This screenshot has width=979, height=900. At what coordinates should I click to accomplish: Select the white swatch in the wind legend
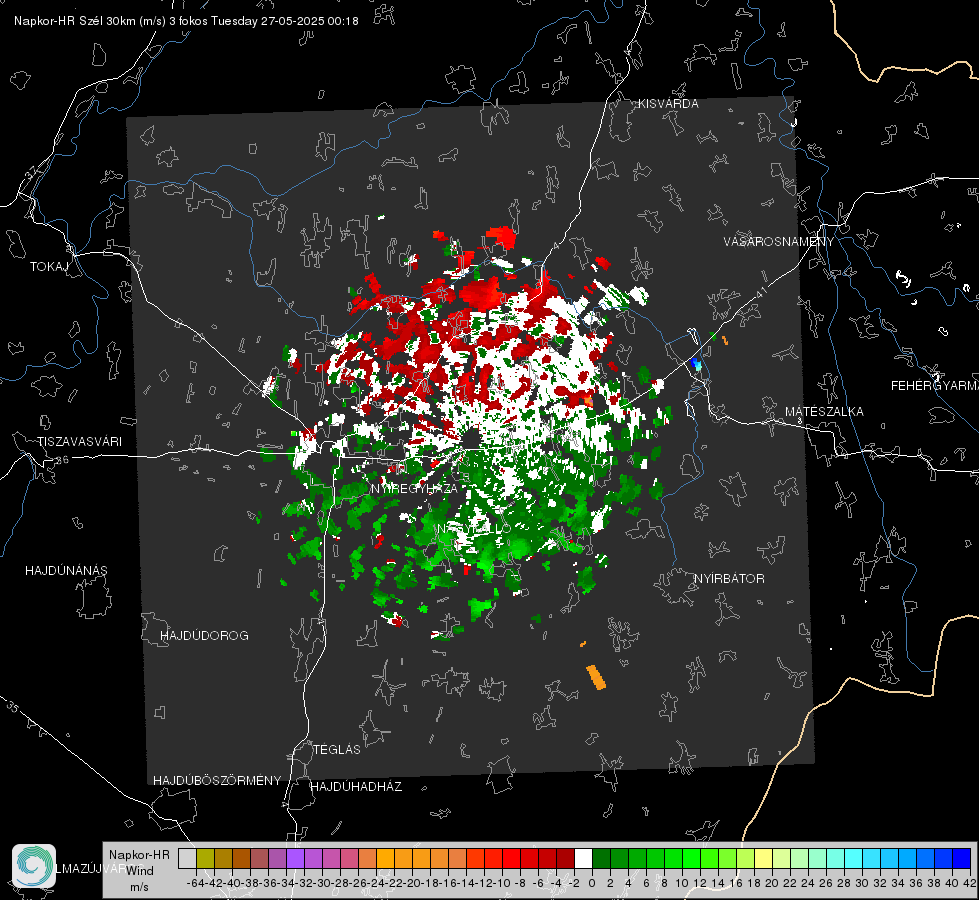pyautogui.click(x=583, y=858)
